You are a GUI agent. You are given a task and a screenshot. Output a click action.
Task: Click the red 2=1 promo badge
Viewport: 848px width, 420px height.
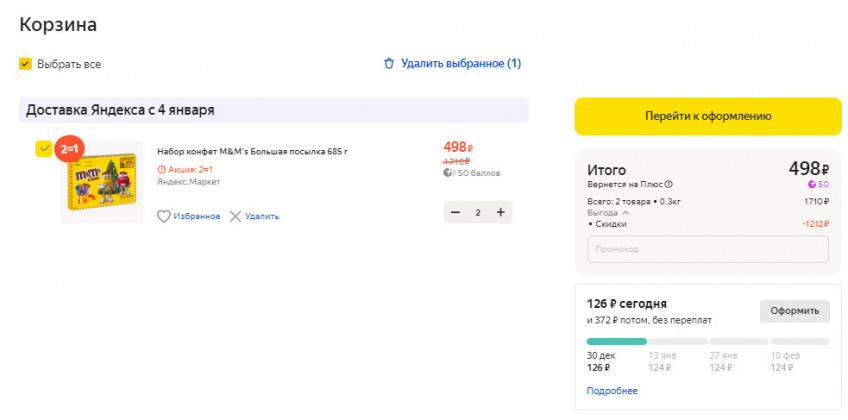pos(70,149)
